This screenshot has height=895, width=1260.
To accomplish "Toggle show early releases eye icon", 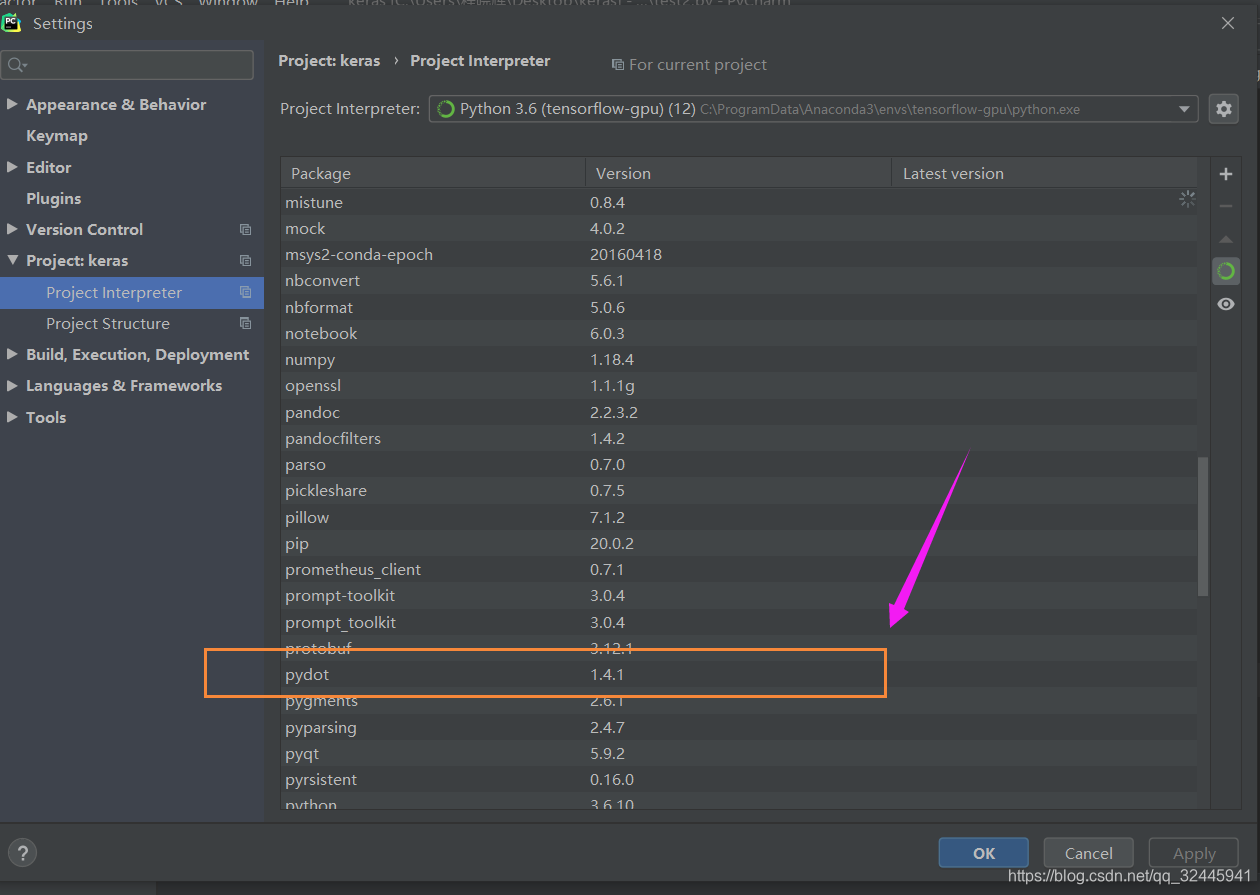I will (1226, 304).
